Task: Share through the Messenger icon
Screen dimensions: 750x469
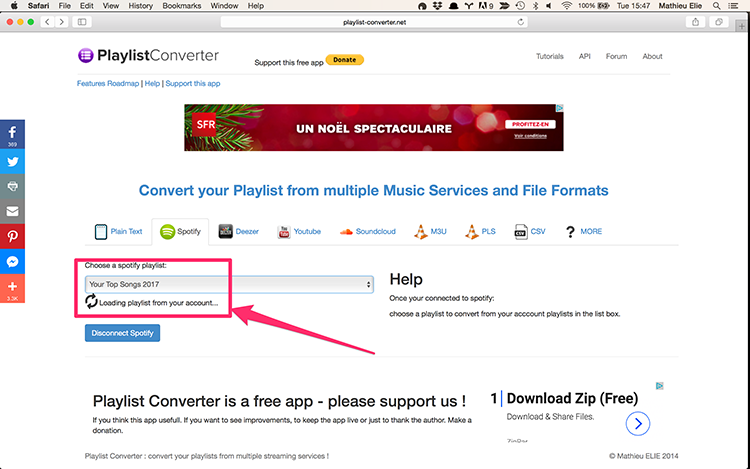Action: coord(12,262)
